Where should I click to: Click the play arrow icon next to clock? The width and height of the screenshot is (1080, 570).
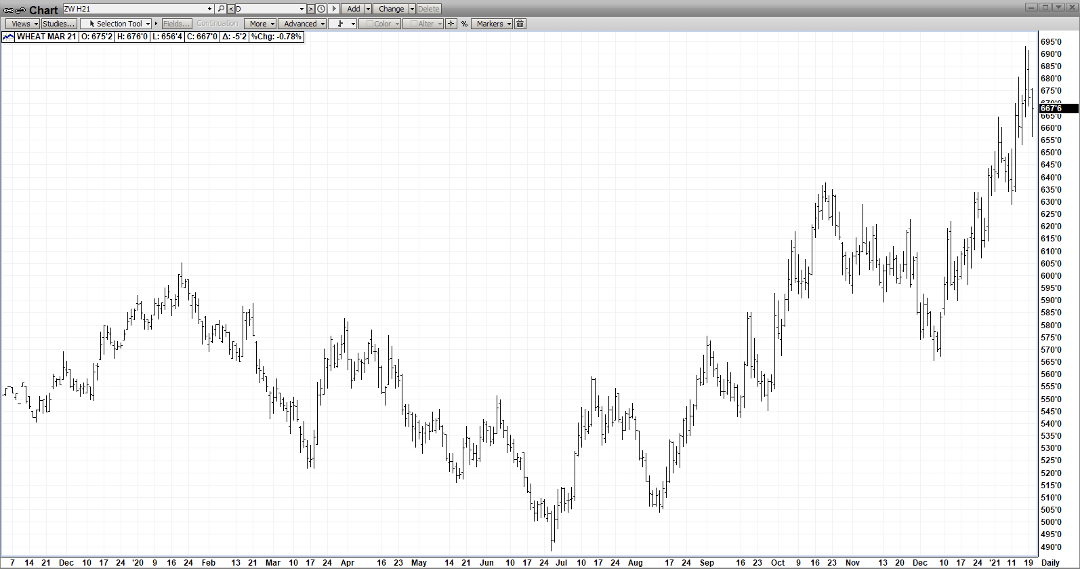tap(334, 9)
